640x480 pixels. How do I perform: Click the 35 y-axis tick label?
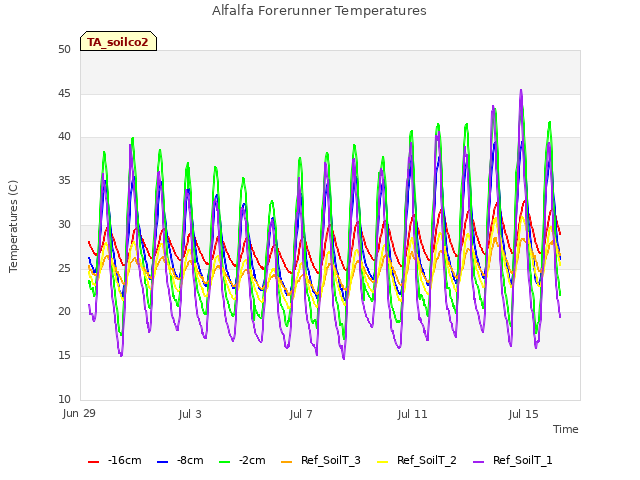[x=64, y=180]
